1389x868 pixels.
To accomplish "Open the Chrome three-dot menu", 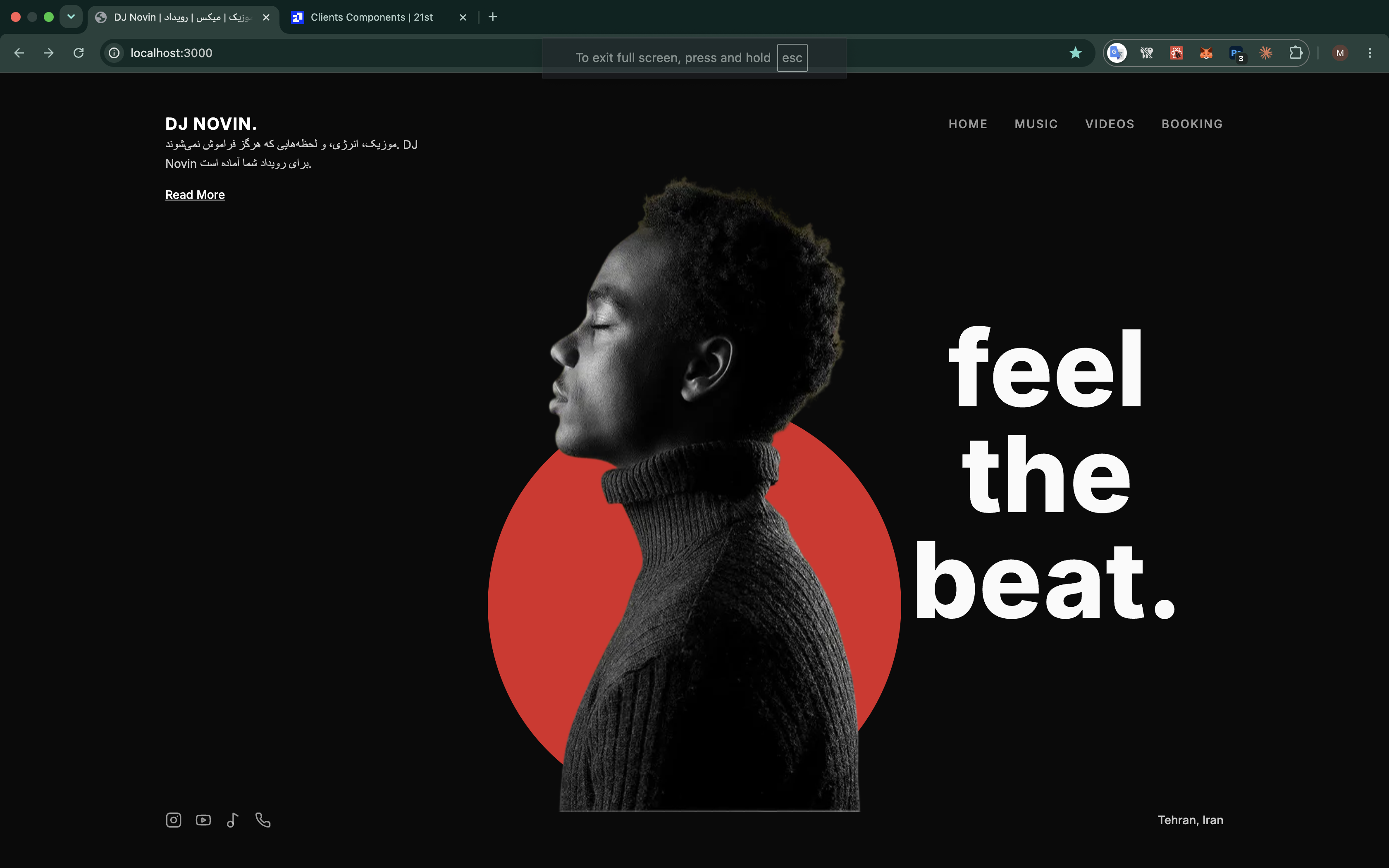I will tap(1370, 53).
